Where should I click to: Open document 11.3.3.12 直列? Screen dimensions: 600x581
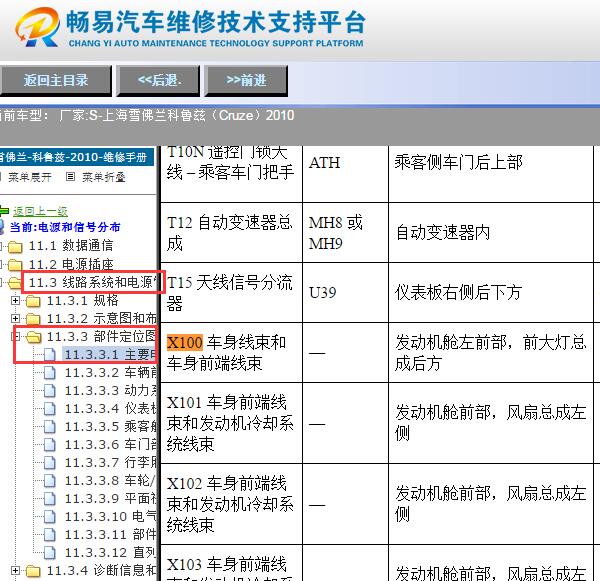click(110, 552)
